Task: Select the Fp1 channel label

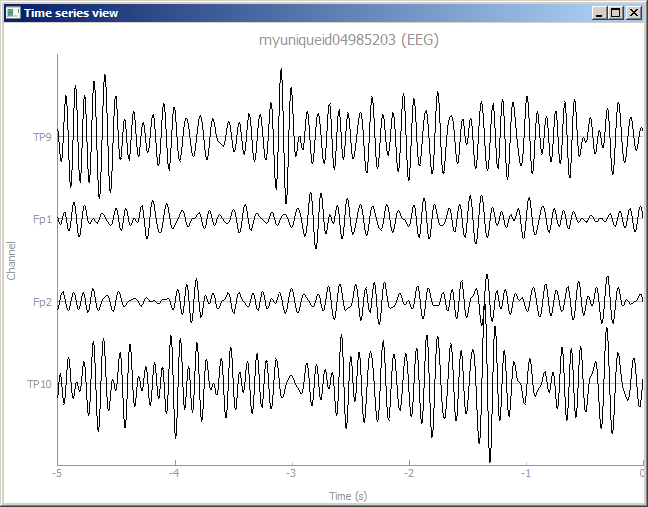Action: coord(42,219)
